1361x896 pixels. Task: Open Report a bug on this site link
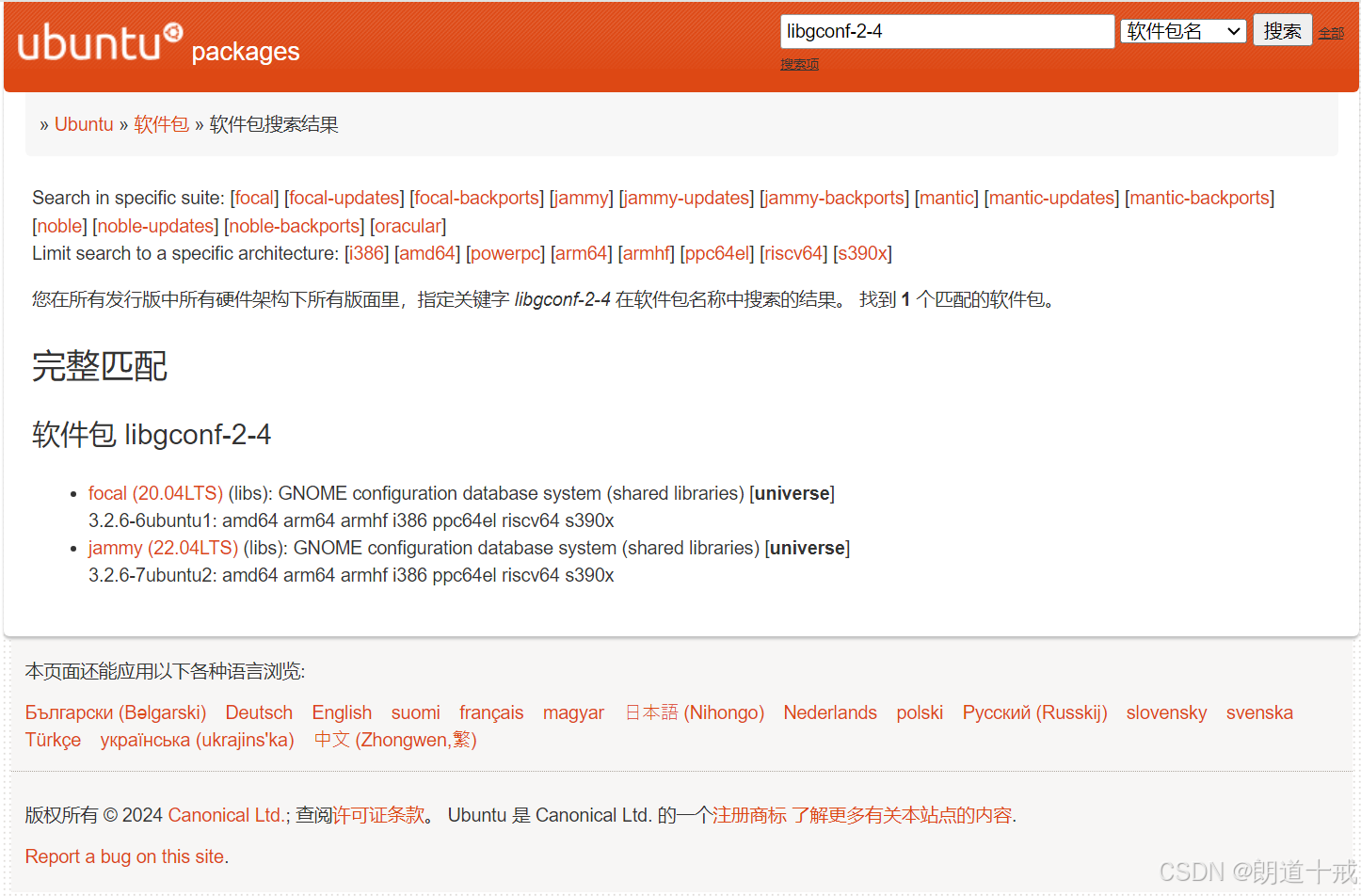click(124, 856)
